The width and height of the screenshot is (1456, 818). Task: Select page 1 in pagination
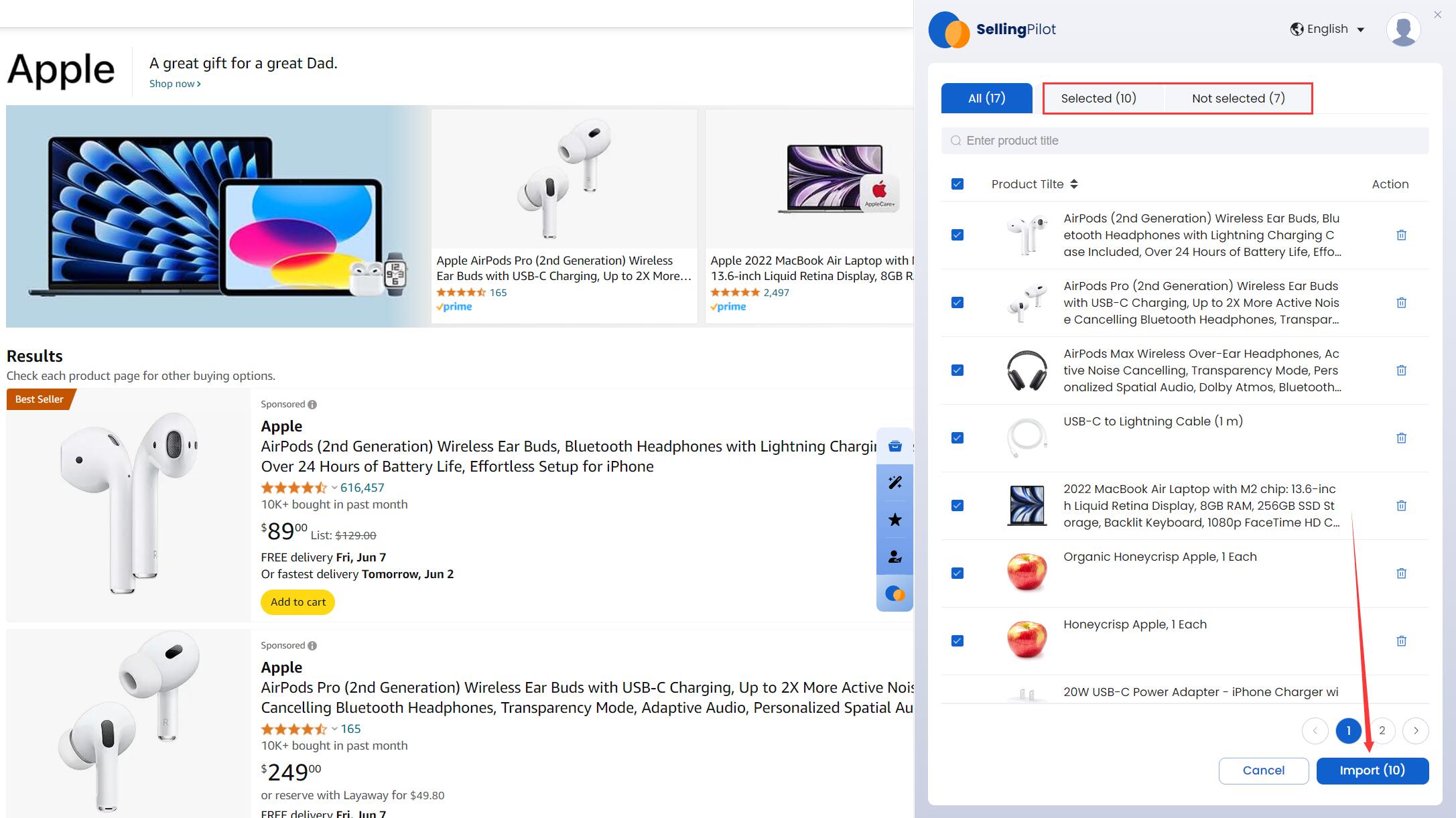(1348, 731)
